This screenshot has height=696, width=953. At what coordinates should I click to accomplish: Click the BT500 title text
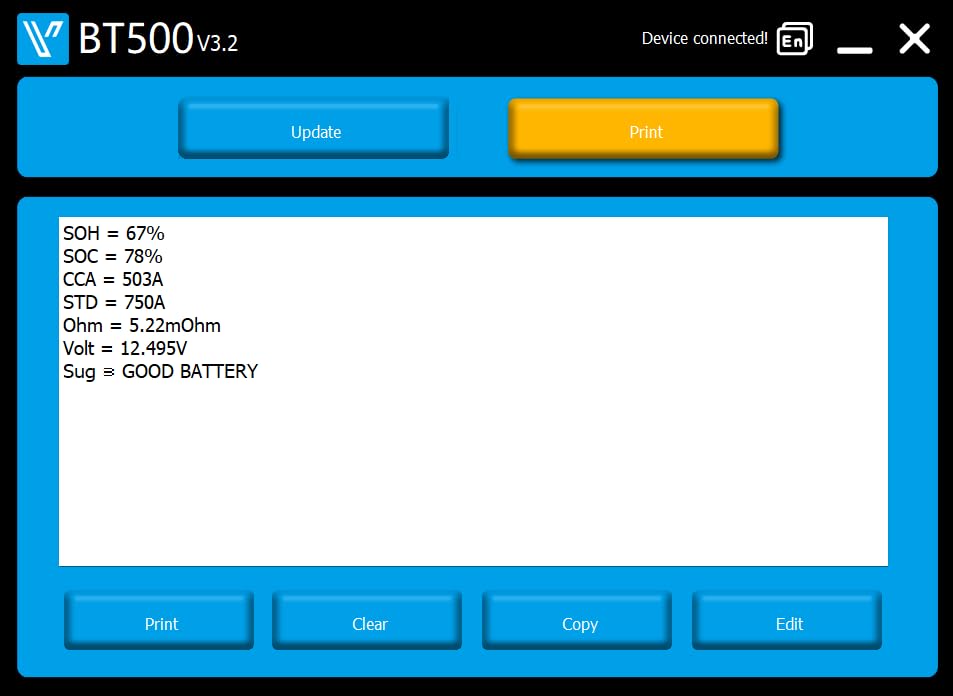click(x=136, y=39)
